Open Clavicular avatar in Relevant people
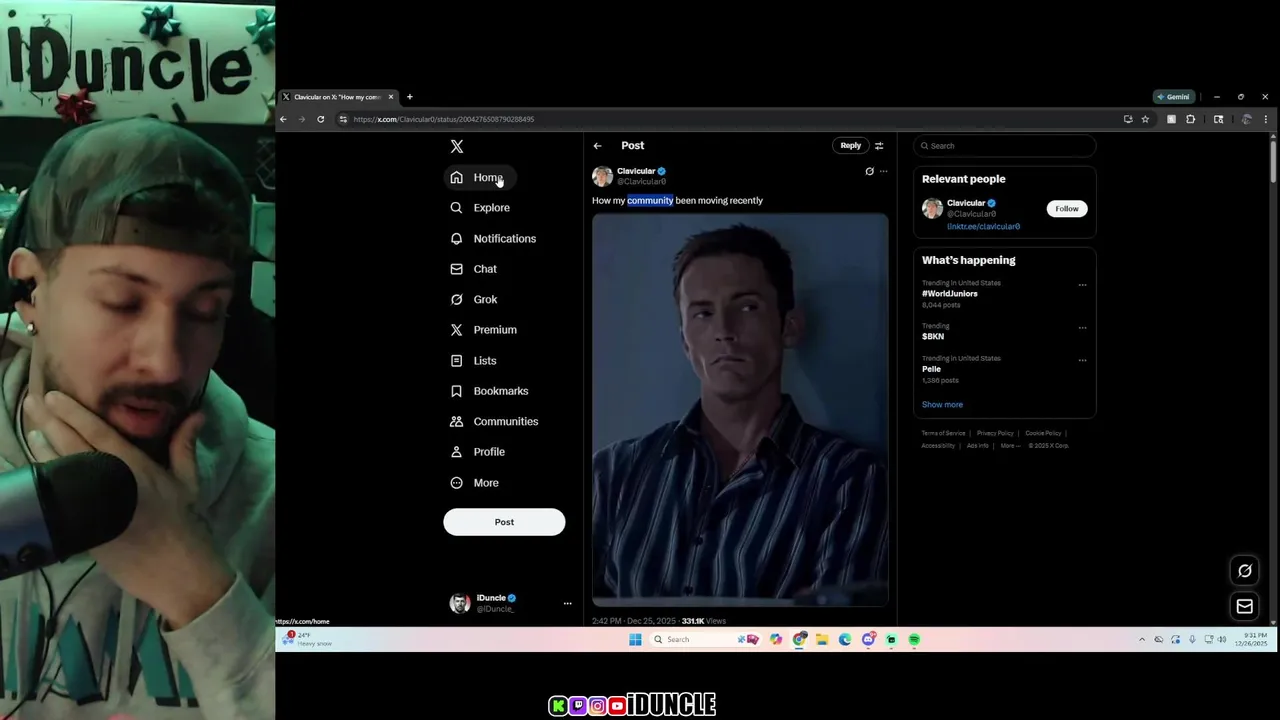 932,208
